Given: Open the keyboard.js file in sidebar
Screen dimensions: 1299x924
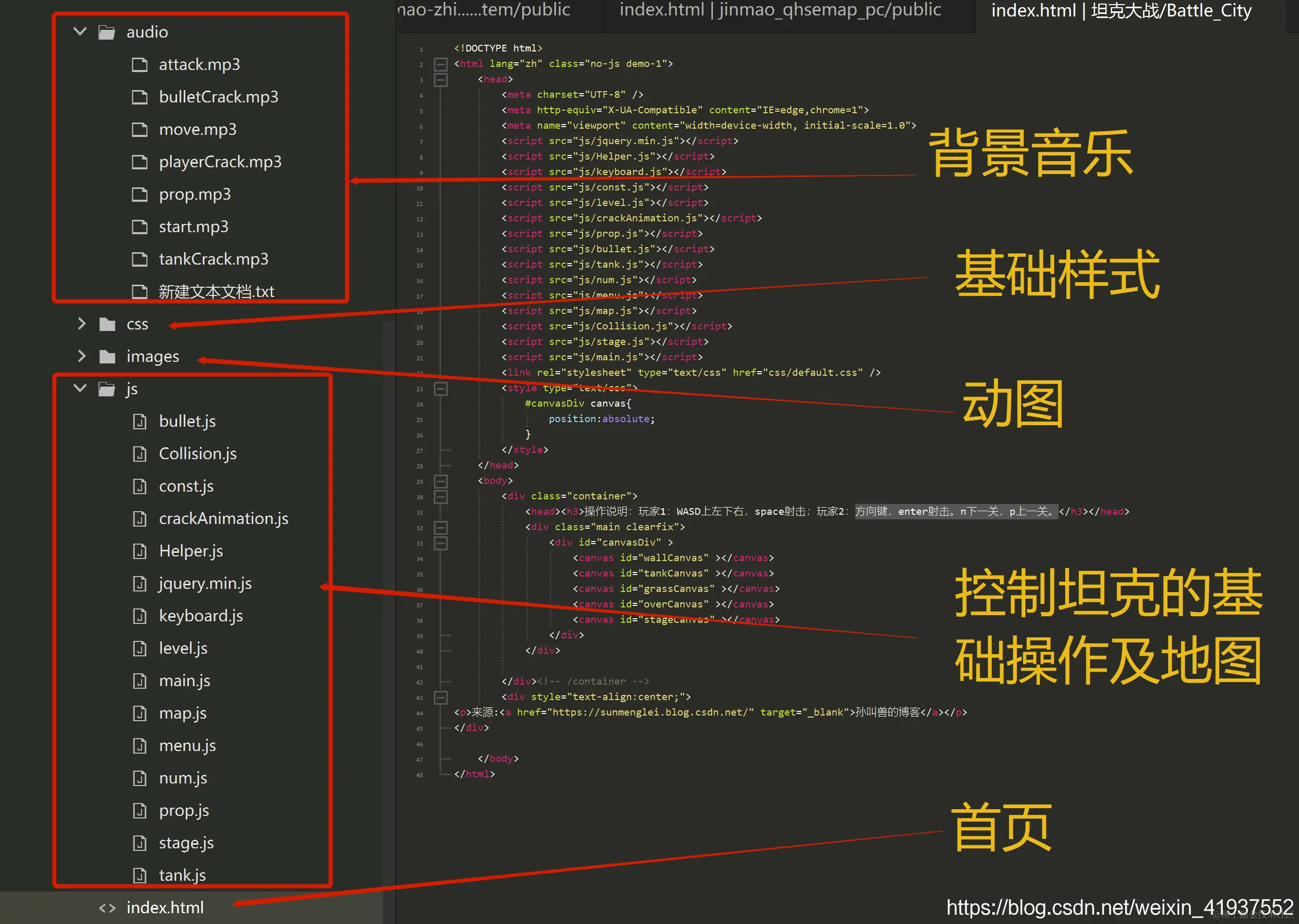Looking at the screenshot, I should pos(200,616).
